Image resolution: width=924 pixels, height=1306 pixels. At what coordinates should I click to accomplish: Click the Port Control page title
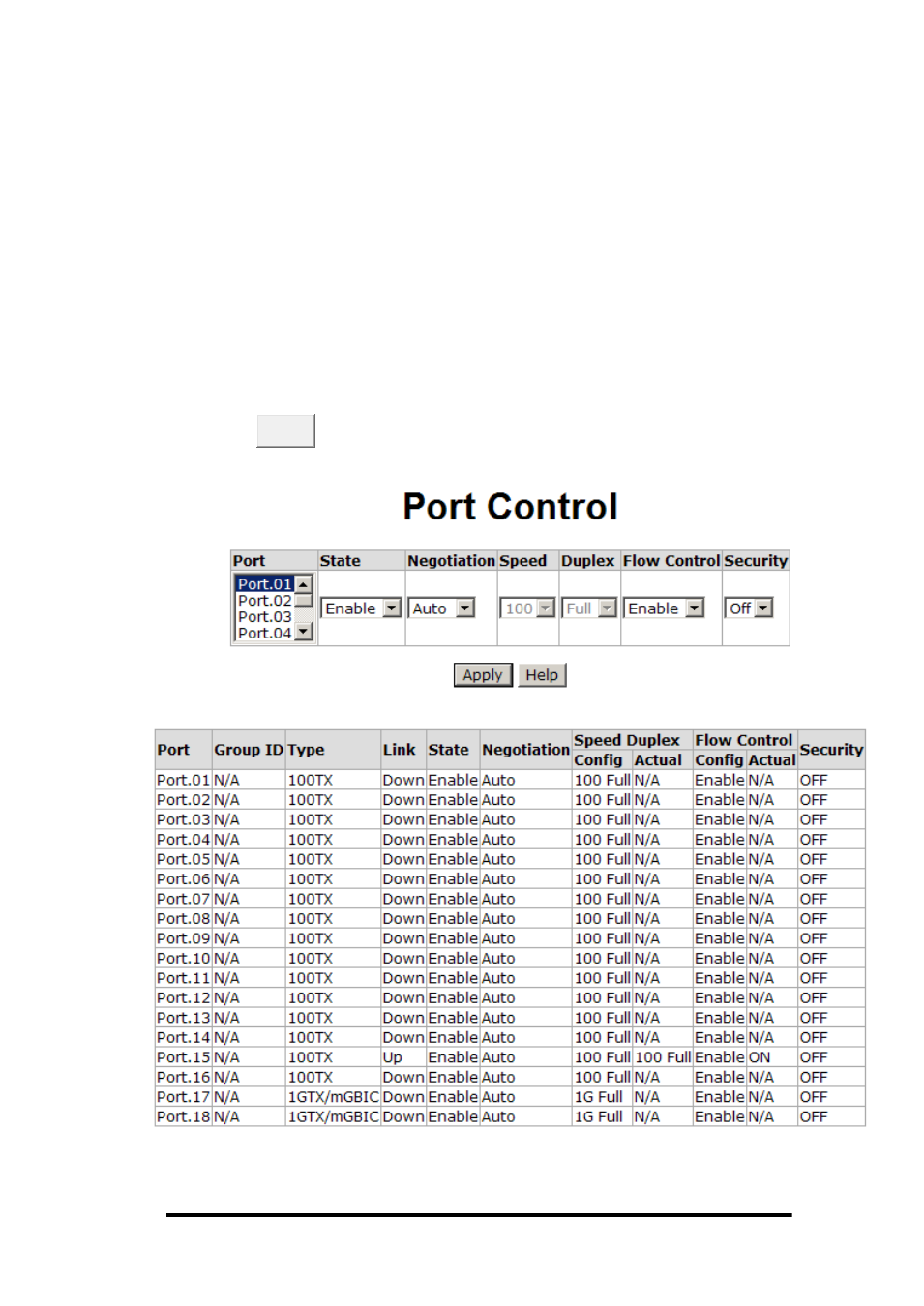(x=510, y=507)
